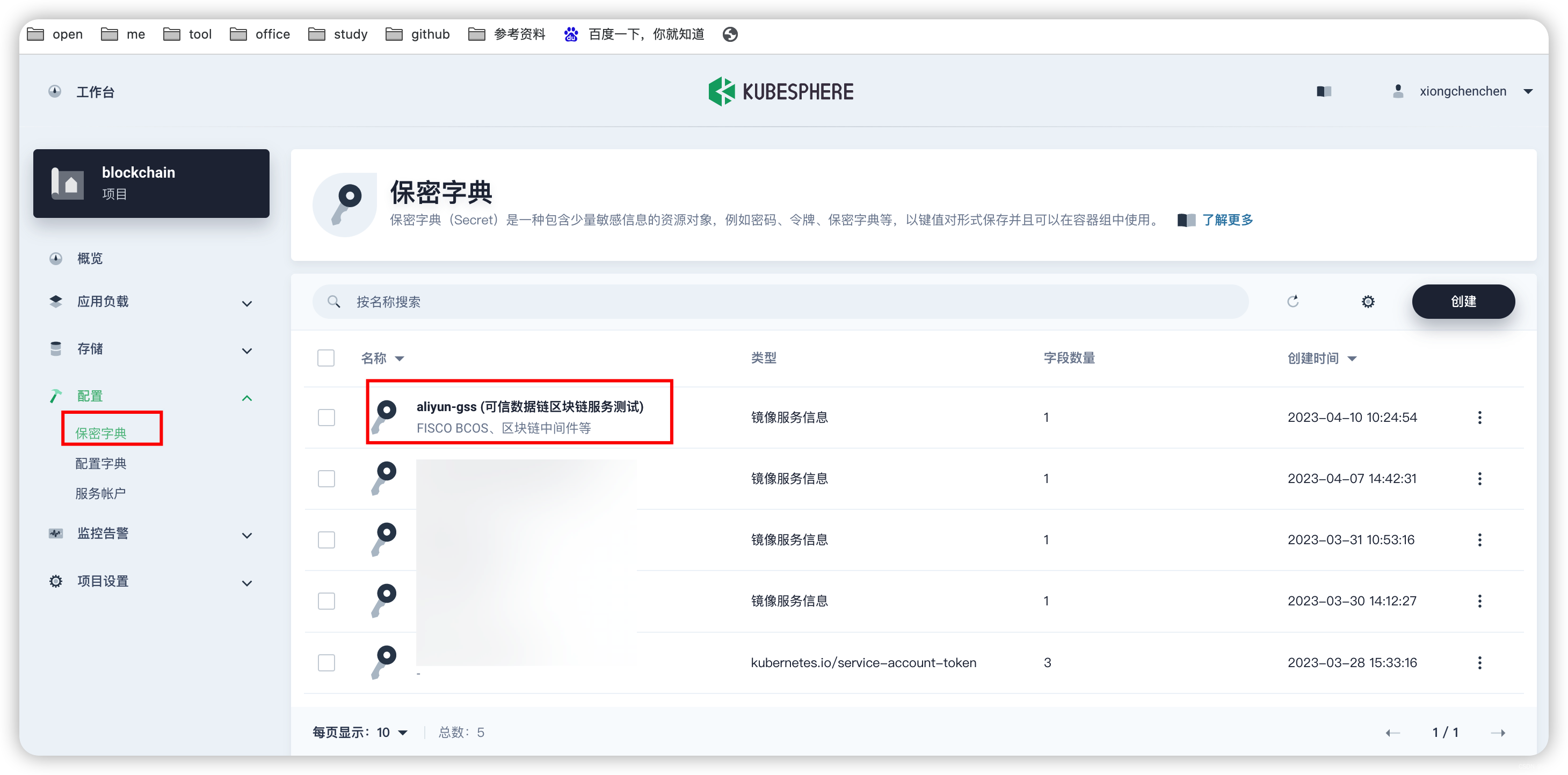Click the user avatar icon beside xiongchenchen
The image size is (1568, 775).
pos(1398,91)
